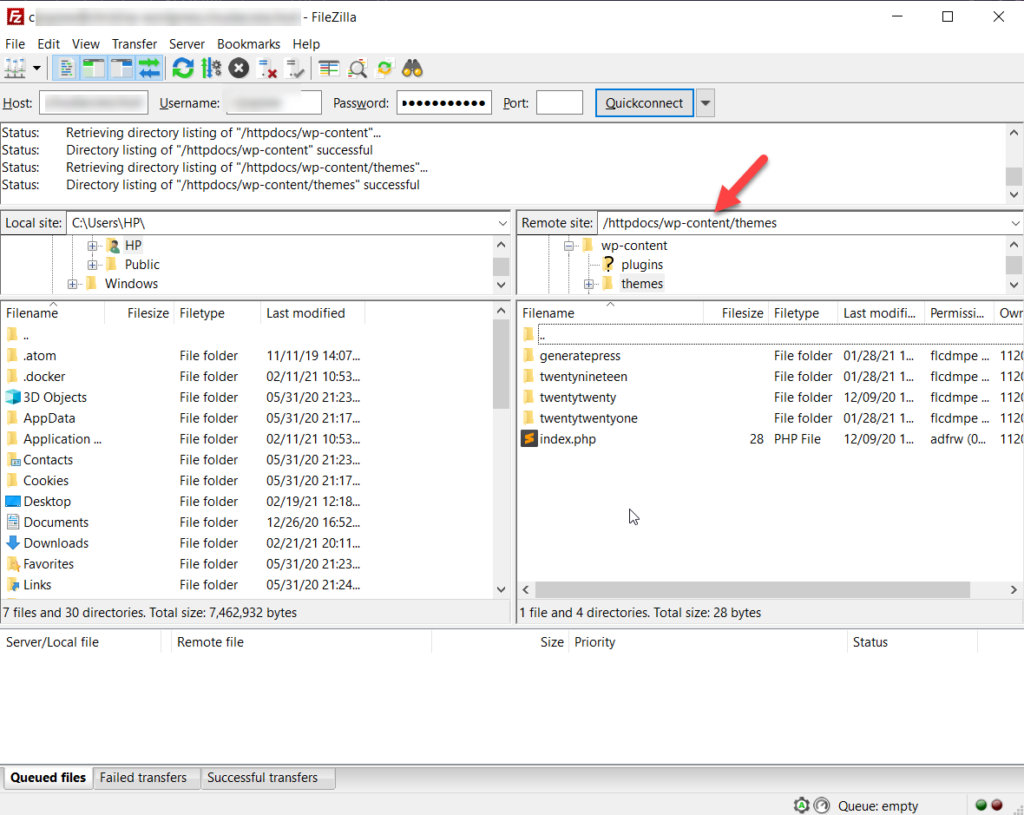Viewport: 1024px width, 815px height.
Task: Open the Remote site path dropdown
Action: coord(1015,223)
